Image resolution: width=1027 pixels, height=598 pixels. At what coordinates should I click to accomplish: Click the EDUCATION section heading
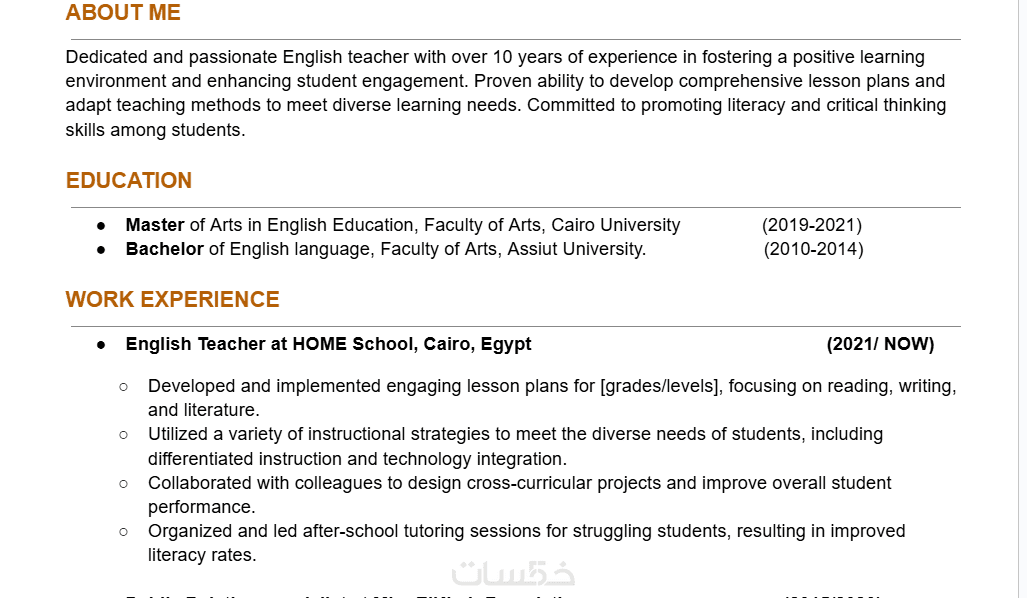point(129,181)
